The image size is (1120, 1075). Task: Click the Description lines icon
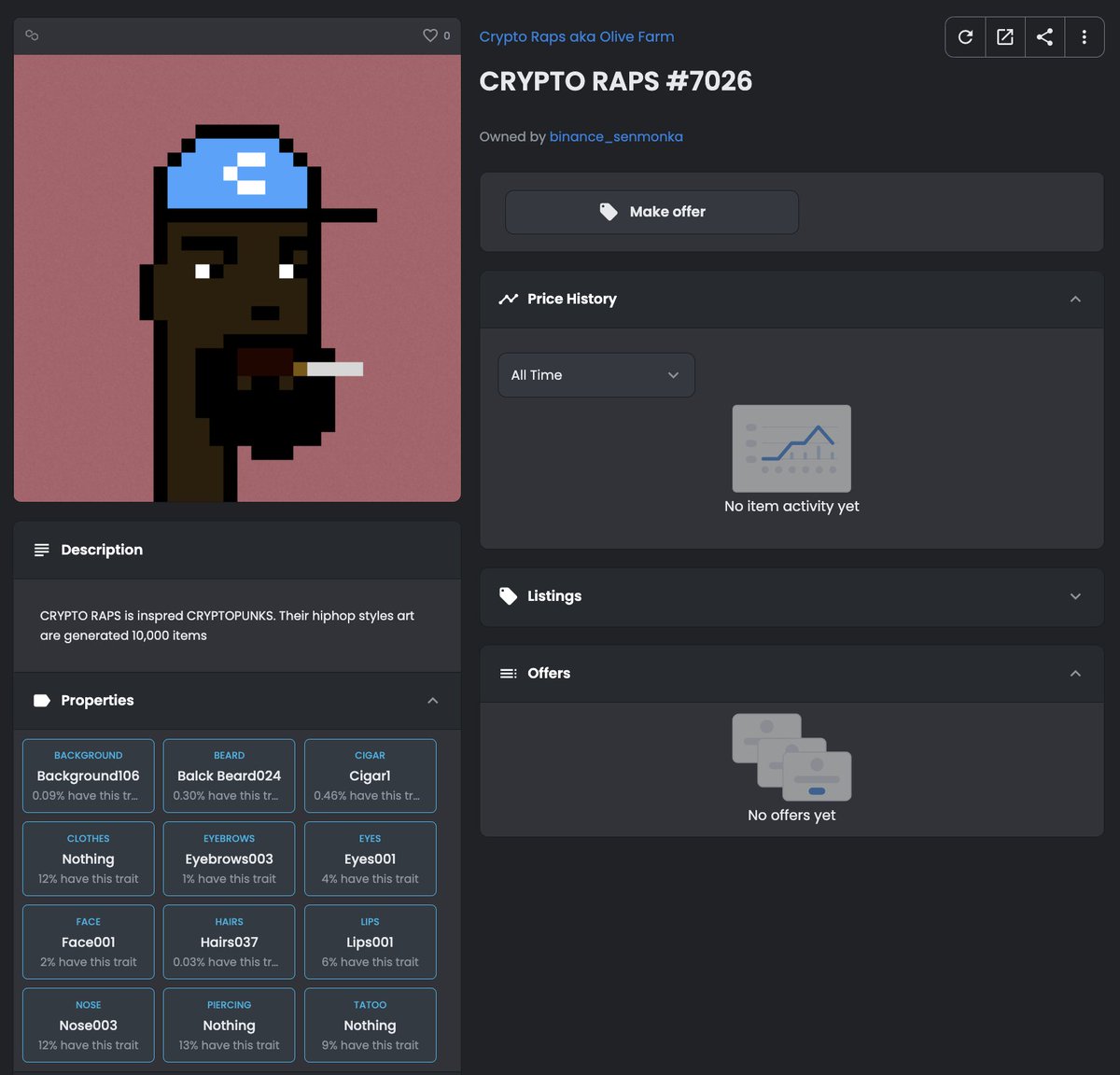pyautogui.click(x=41, y=550)
